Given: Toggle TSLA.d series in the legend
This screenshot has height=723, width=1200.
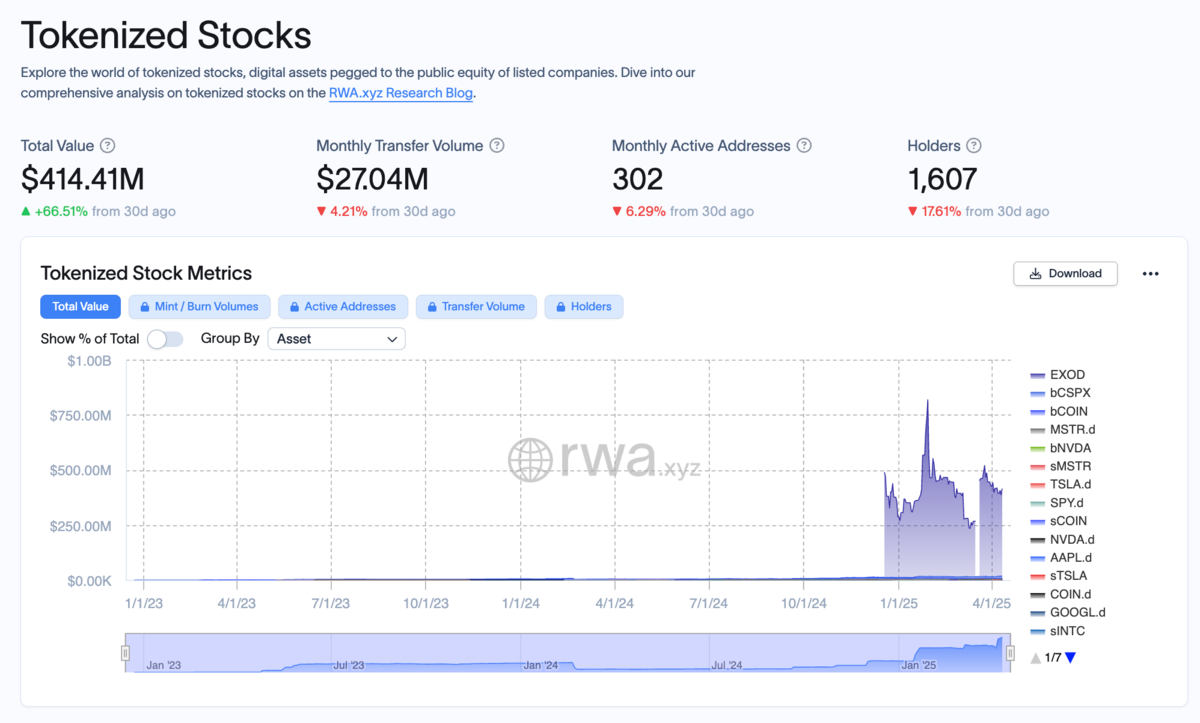Looking at the screenshot, I should (1060, 484).
